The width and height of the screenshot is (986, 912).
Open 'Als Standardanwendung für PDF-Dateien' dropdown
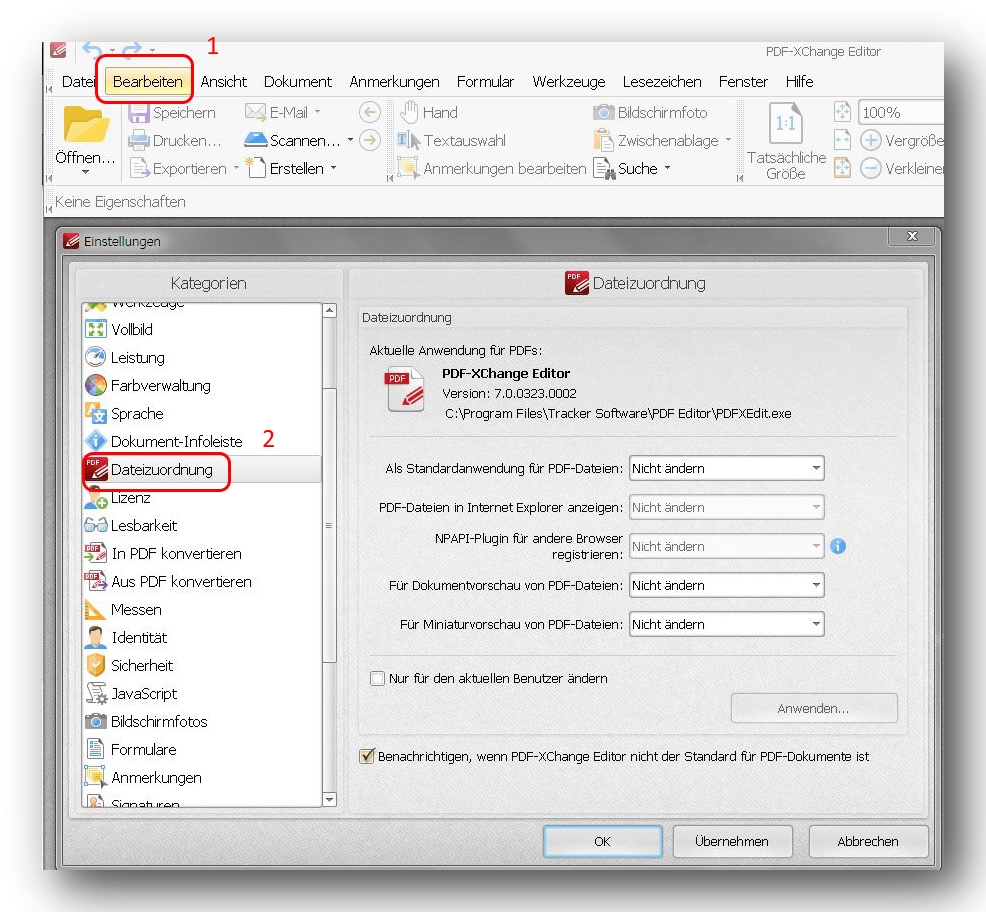(726, 468)
